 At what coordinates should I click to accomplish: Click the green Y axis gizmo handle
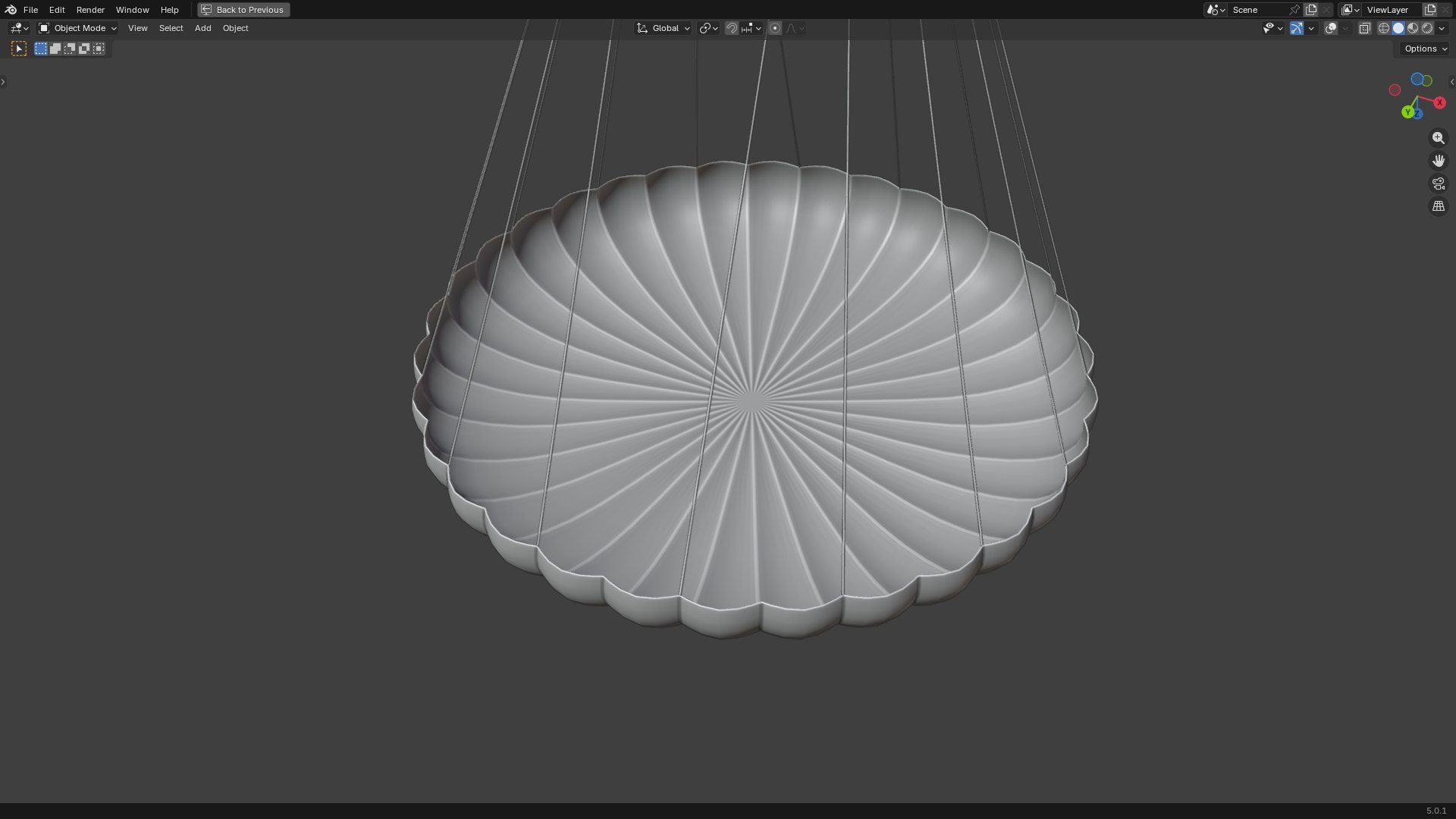(1407, 112)
